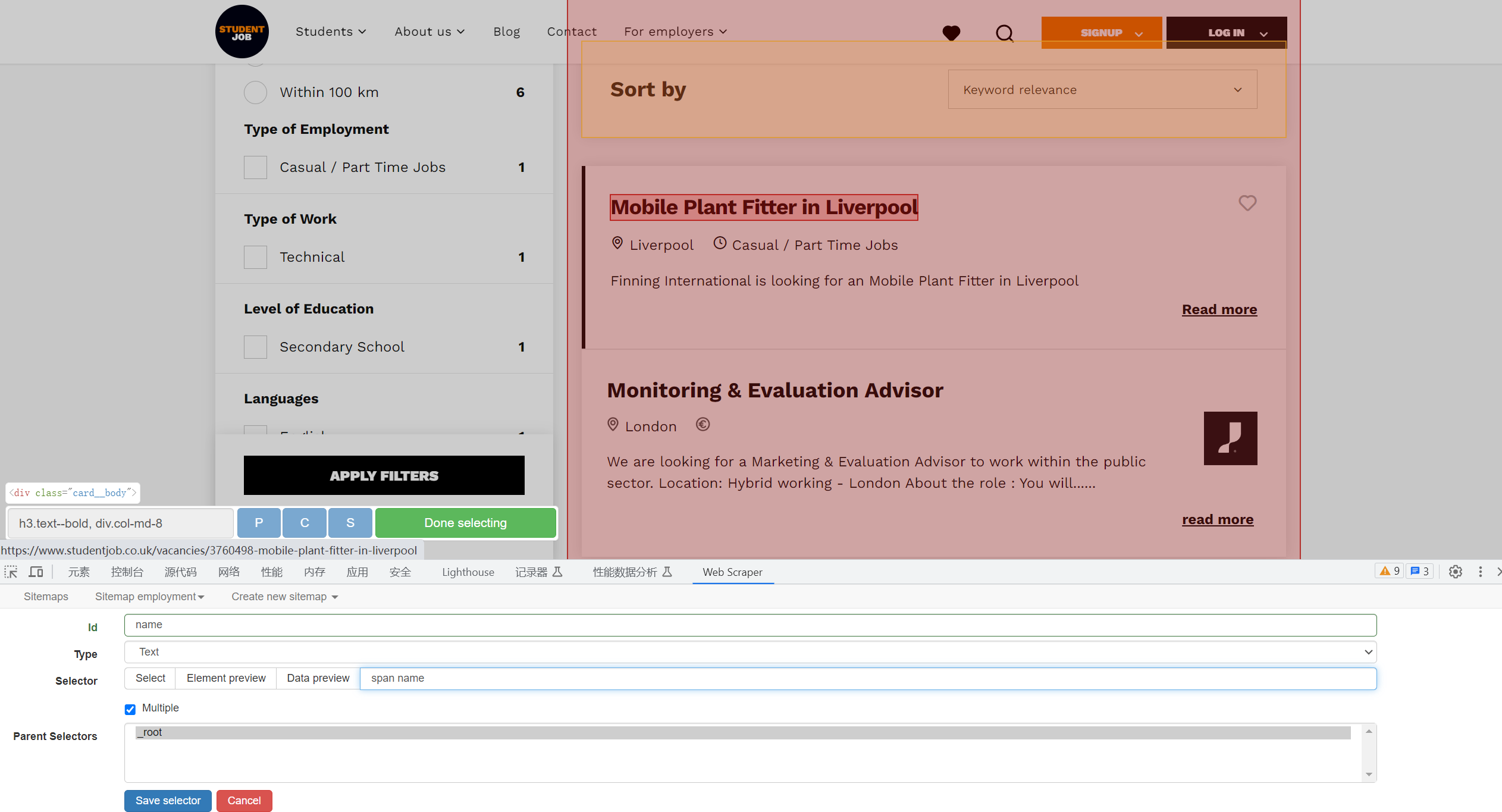Open the Sitemaps menu item

pyautogui.click(x=46, y=597)
